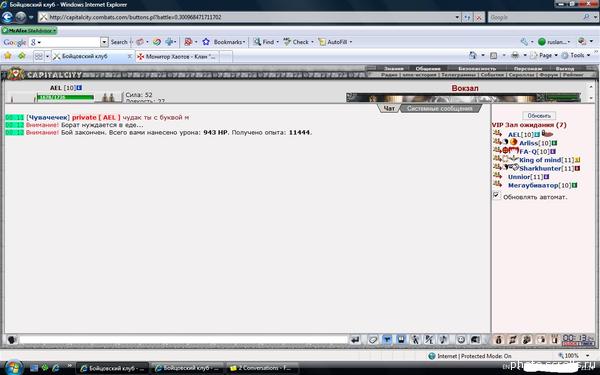Open player Sharkhunter profile link
Screen dimensions: 600x375
click(540, 168)
